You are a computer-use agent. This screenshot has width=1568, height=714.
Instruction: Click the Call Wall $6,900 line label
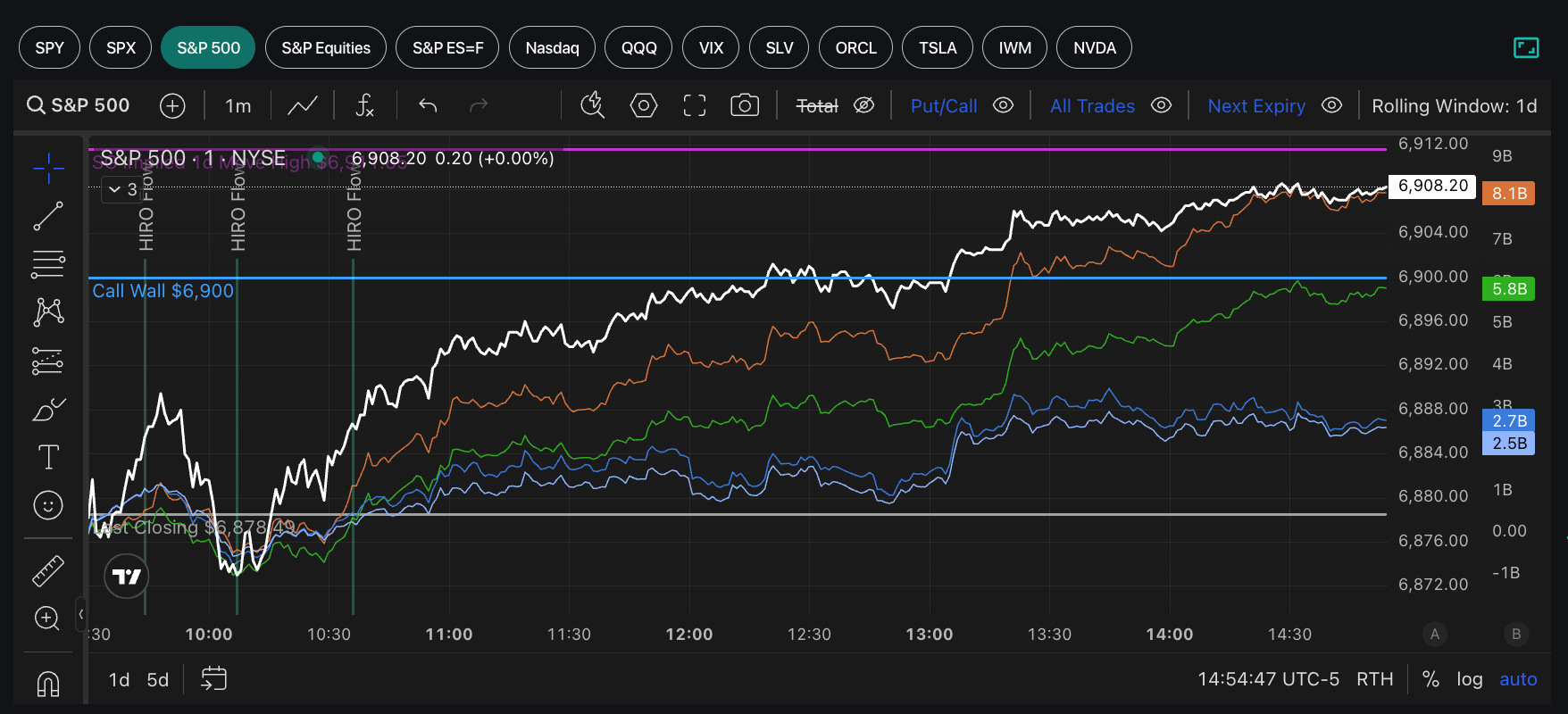(x=163, y=291)
